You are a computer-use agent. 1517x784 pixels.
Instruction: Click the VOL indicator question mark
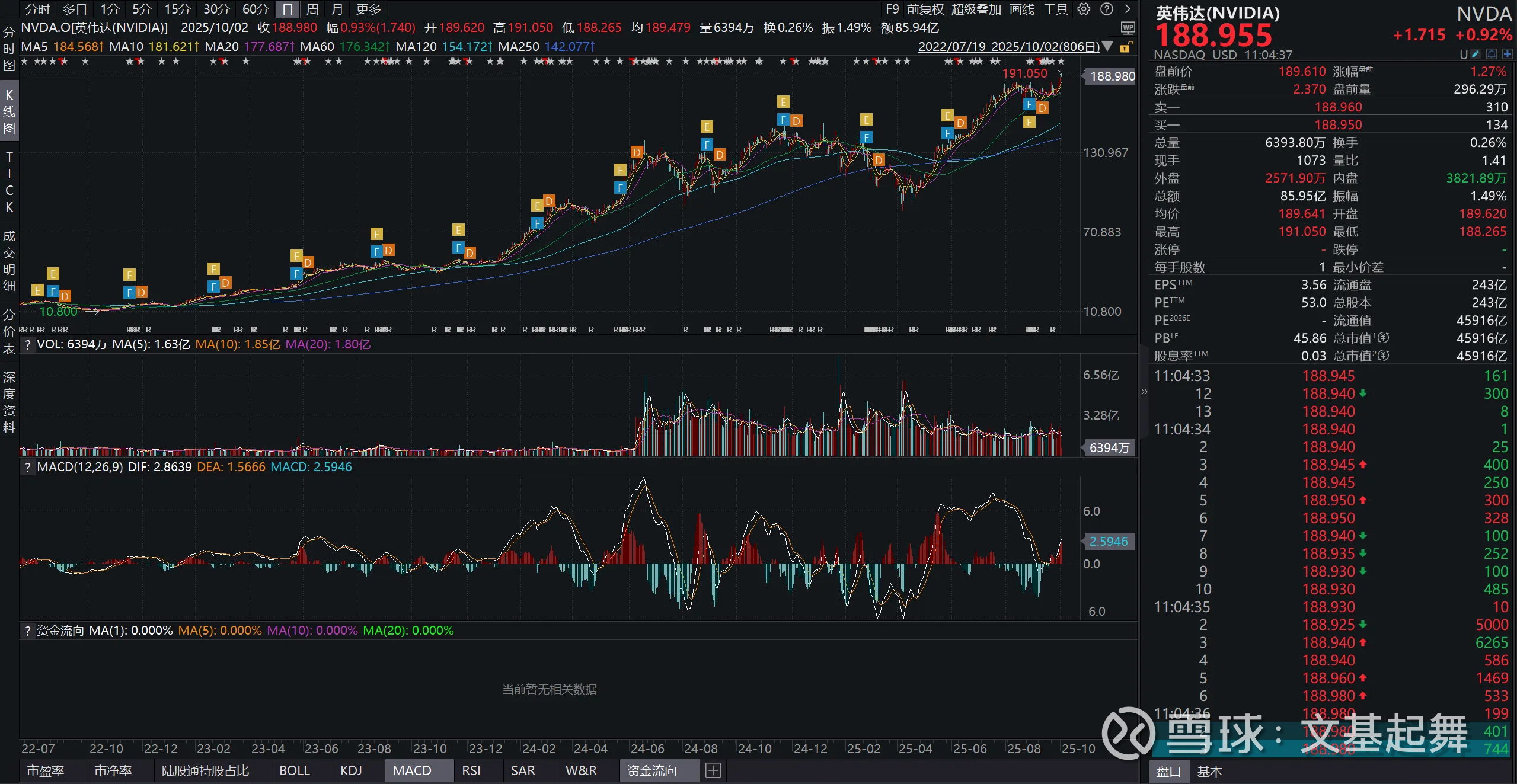pyautogui.click(x=28, y=344)
